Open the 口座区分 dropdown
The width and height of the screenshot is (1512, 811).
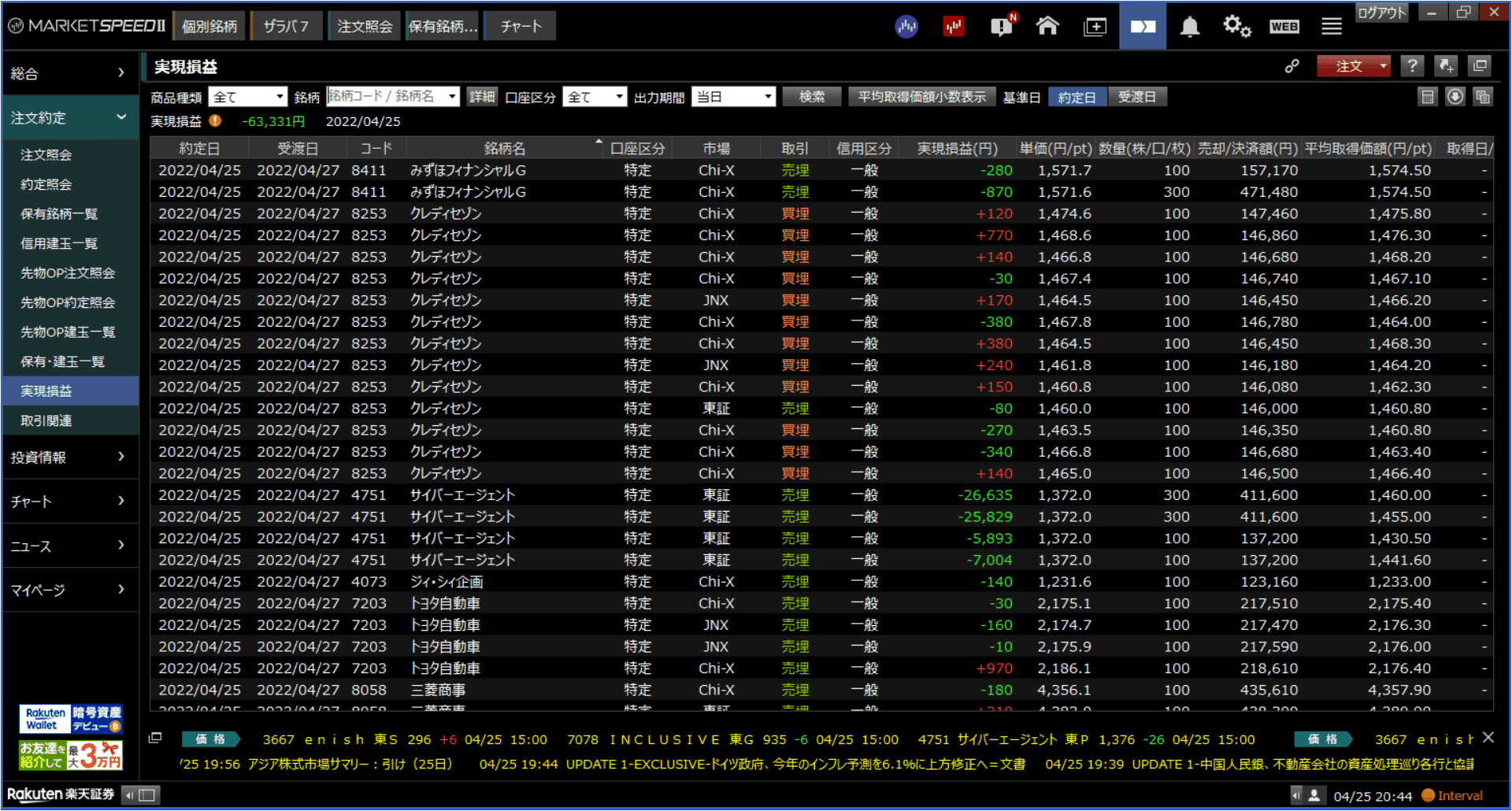595,97
